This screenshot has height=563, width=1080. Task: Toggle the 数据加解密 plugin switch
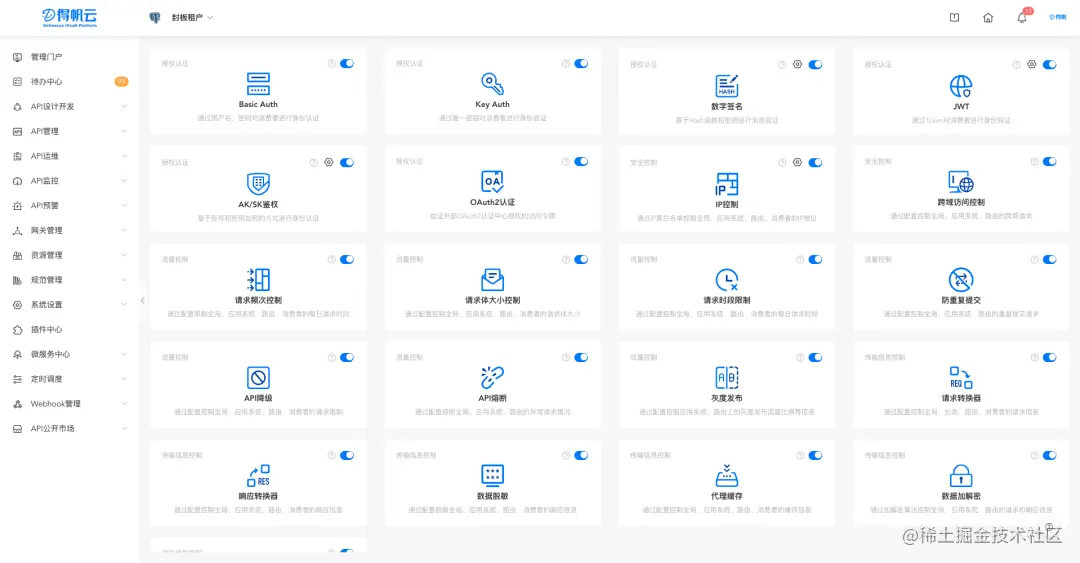[x=1050, y=455]
